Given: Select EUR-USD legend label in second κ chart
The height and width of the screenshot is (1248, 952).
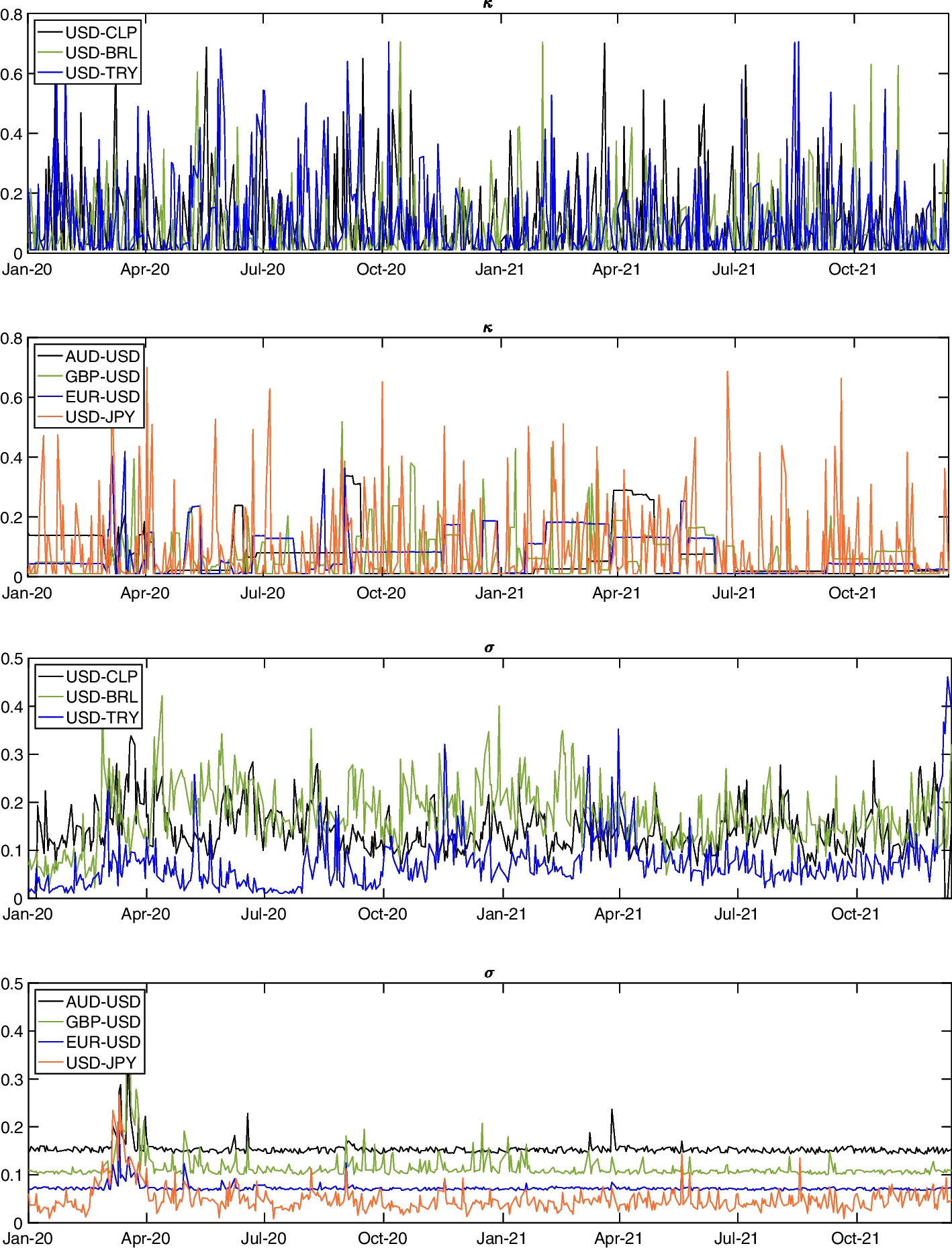Looking at the screenshot, I should coord(103,396).
